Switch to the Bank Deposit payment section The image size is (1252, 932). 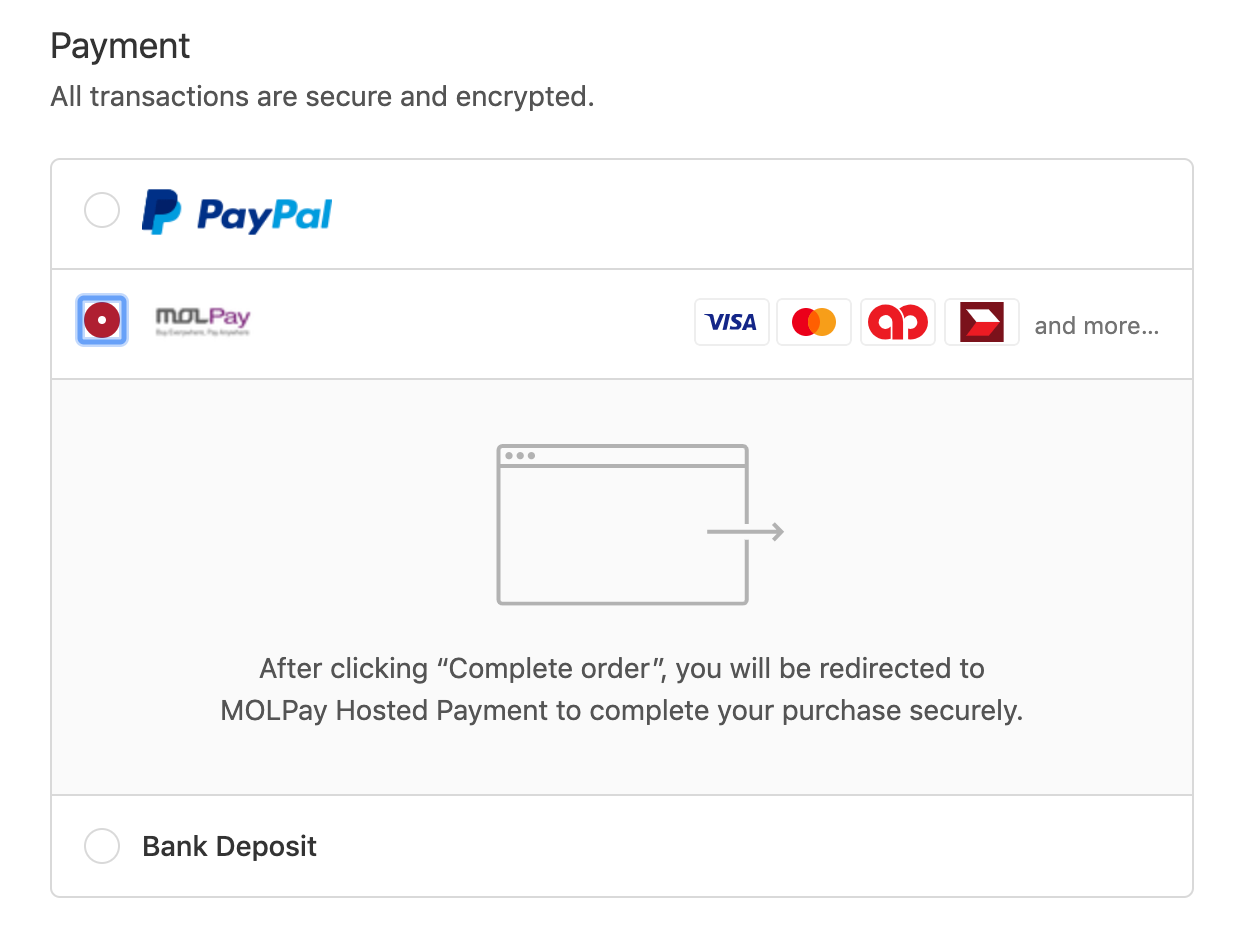[230, 846]
